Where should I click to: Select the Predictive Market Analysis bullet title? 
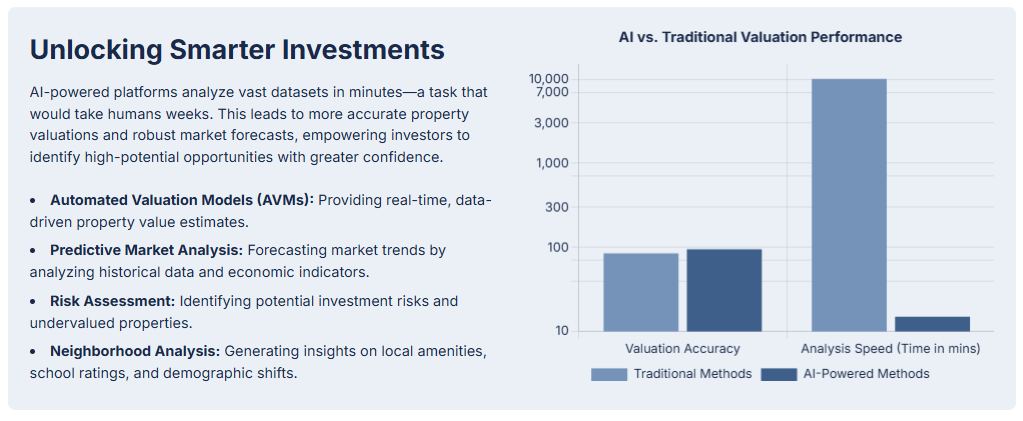click(x=146, y=249)
